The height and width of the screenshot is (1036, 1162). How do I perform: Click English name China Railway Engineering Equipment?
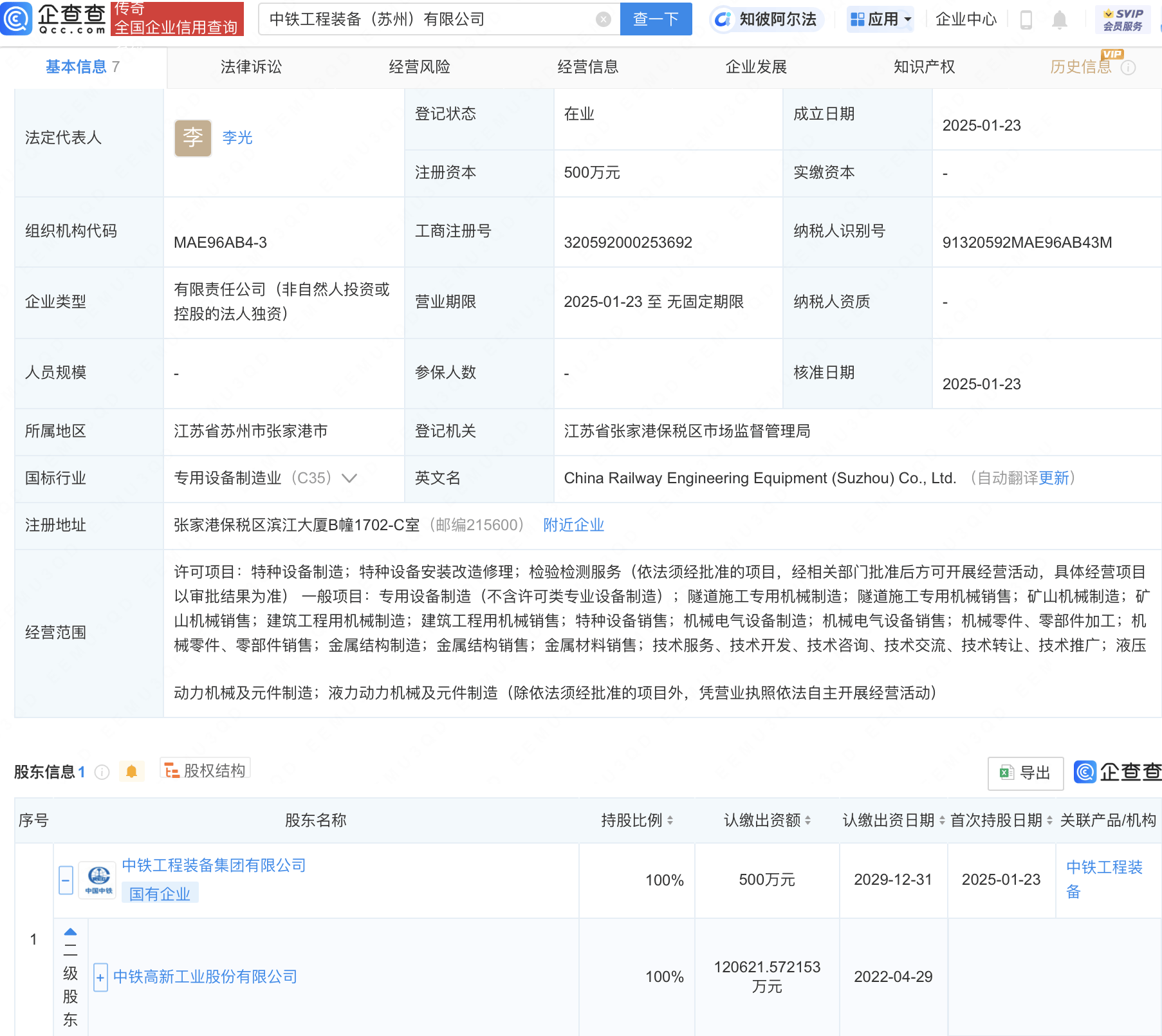click(760, 478)
